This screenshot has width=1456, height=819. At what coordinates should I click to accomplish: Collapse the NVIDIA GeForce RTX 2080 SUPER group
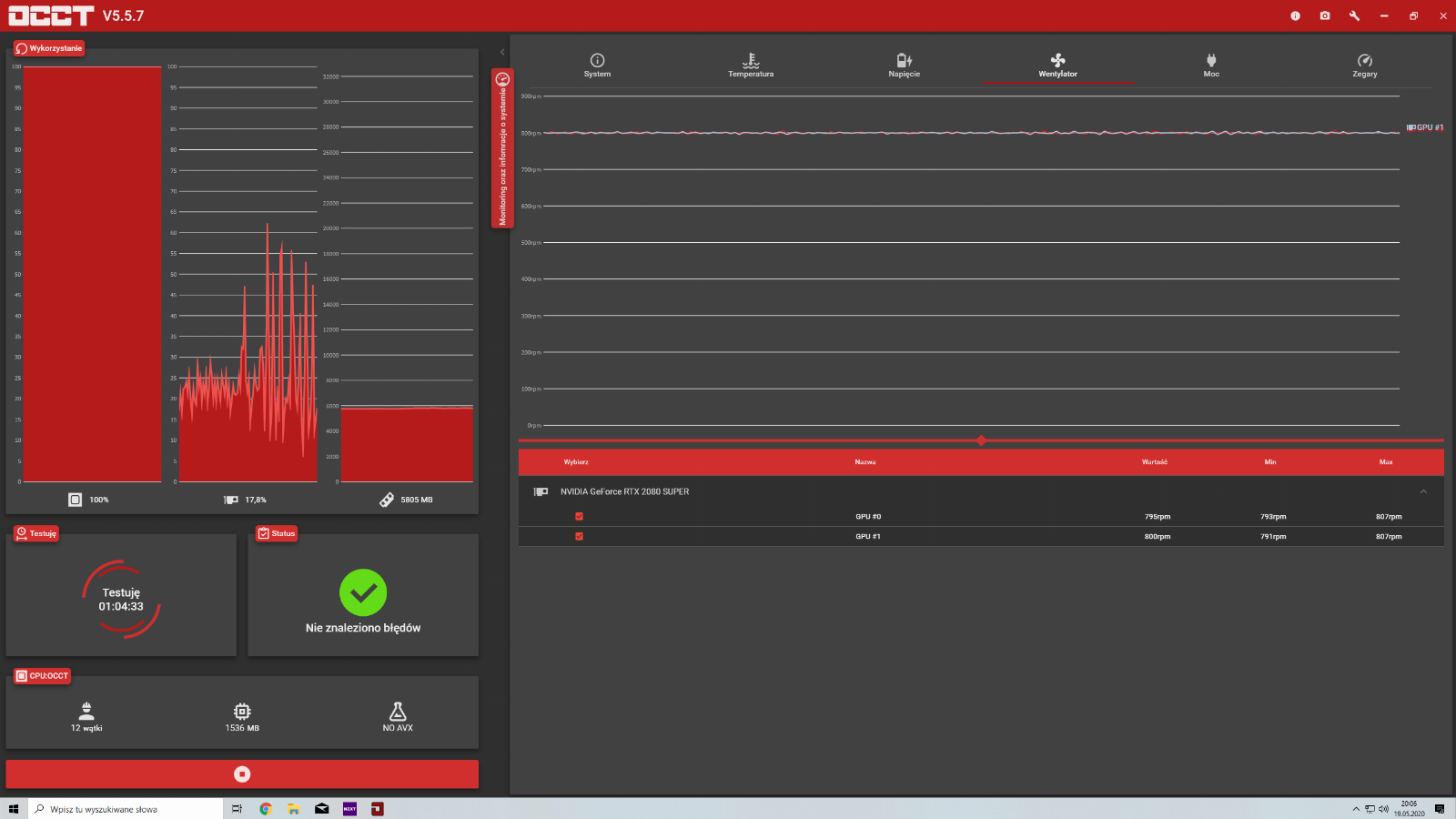point(1423,491)
